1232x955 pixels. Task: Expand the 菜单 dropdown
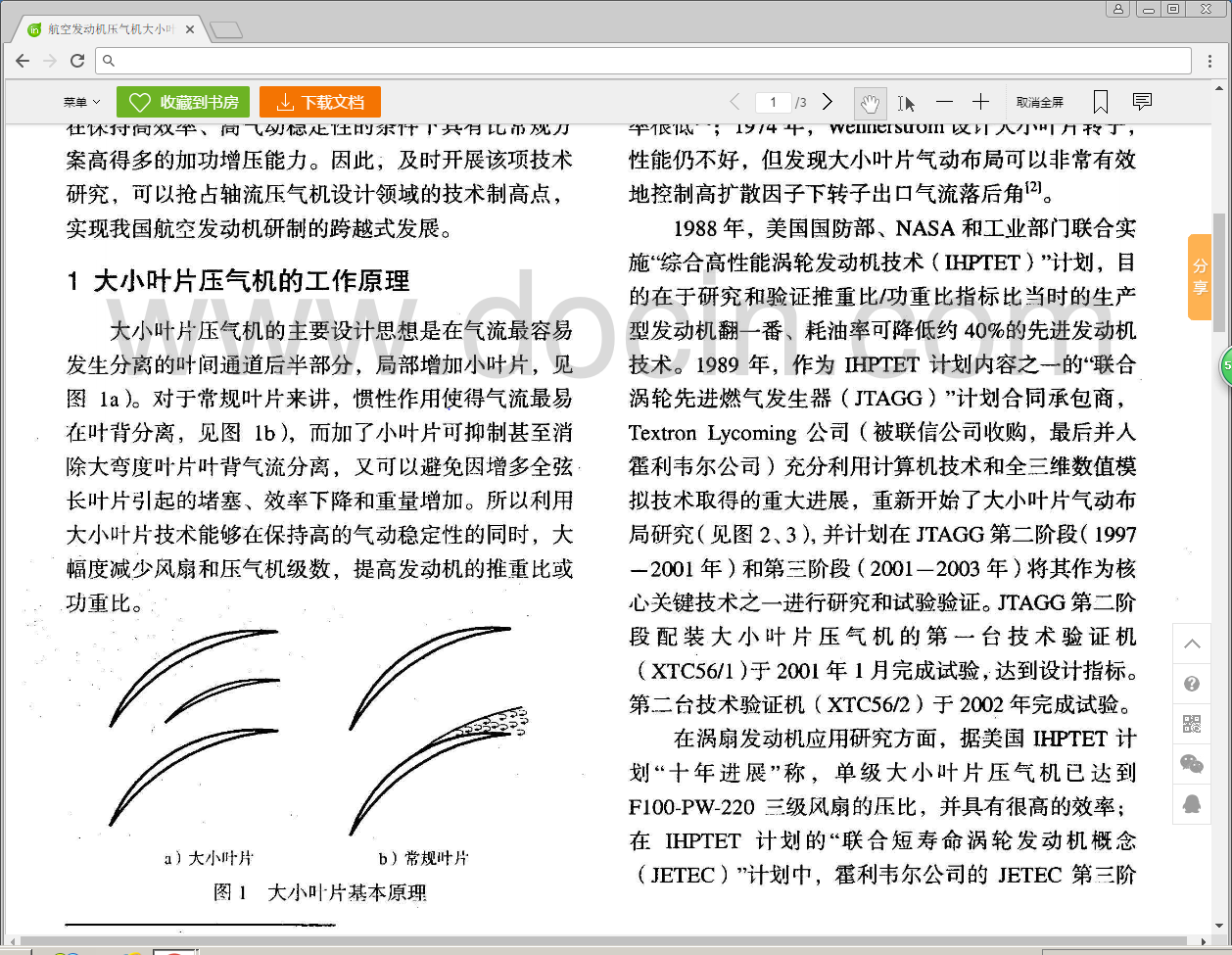[x=82, y=102]
